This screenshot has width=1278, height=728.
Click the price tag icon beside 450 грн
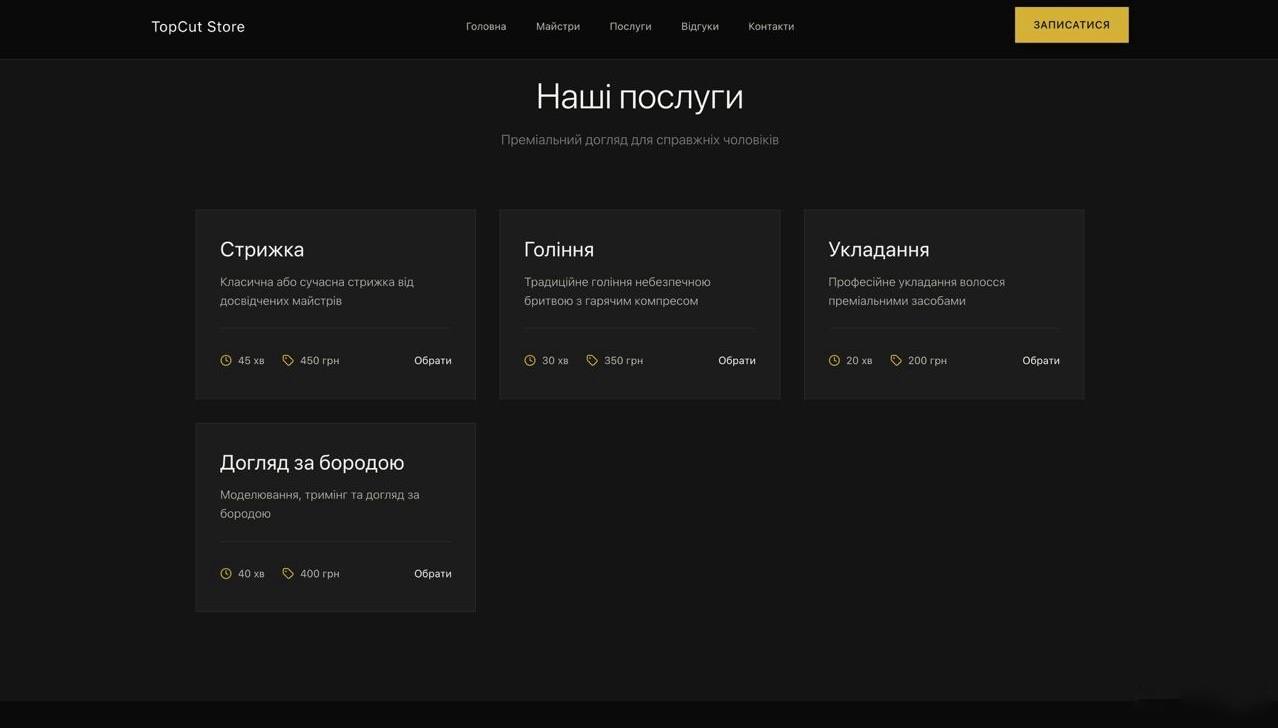coord(288,360)
